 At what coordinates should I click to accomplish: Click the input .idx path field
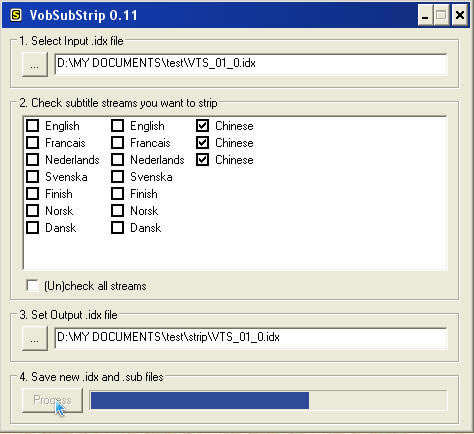[x=251, y=64]
